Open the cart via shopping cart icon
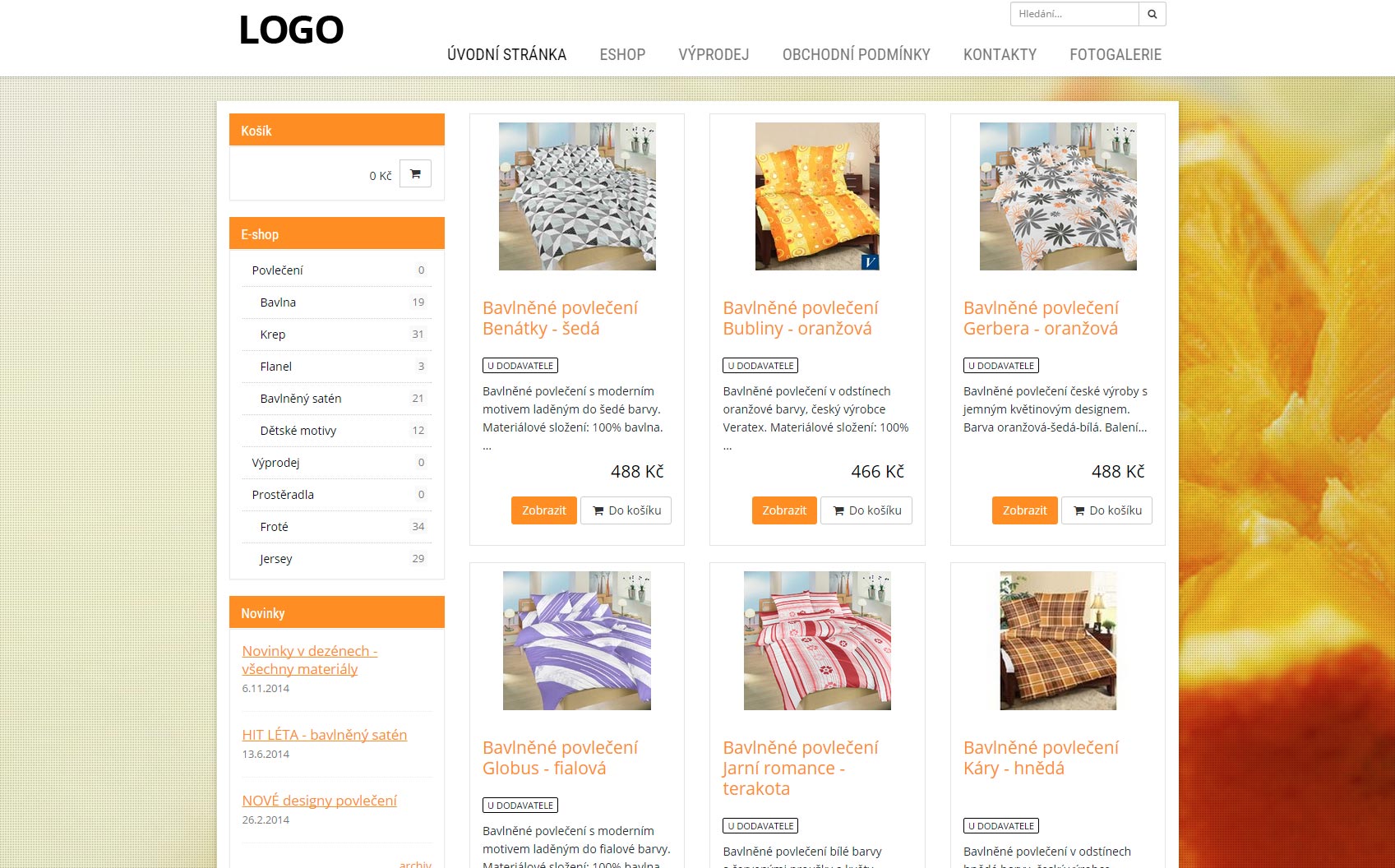Viewport: 1395px width, 868px height. tap(415, 173)
